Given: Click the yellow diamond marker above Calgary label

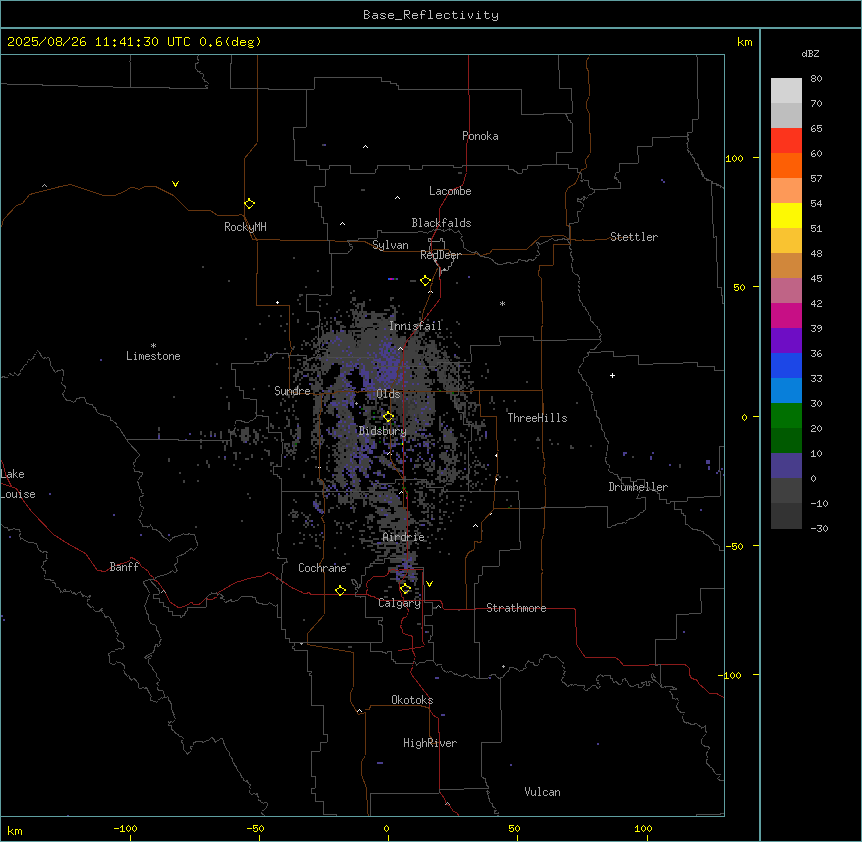Looking at the screenshot, I should [x=405, y=589].
